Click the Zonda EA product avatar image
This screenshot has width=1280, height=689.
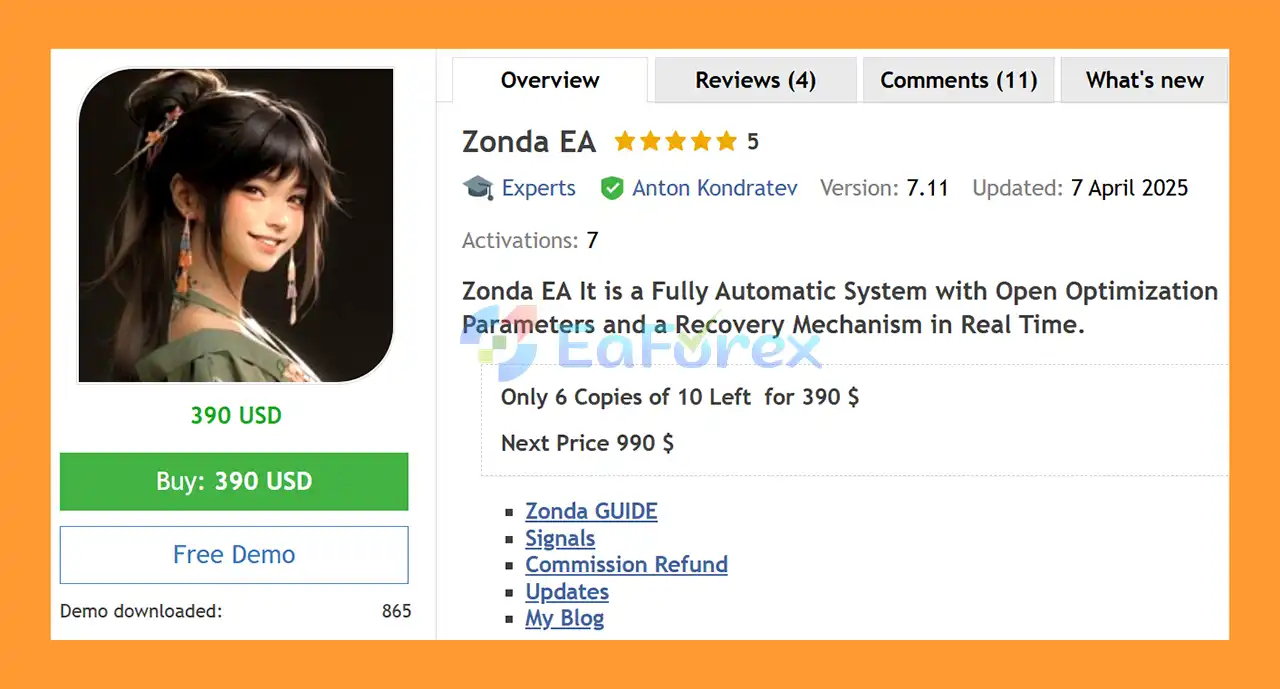point(236,225)
